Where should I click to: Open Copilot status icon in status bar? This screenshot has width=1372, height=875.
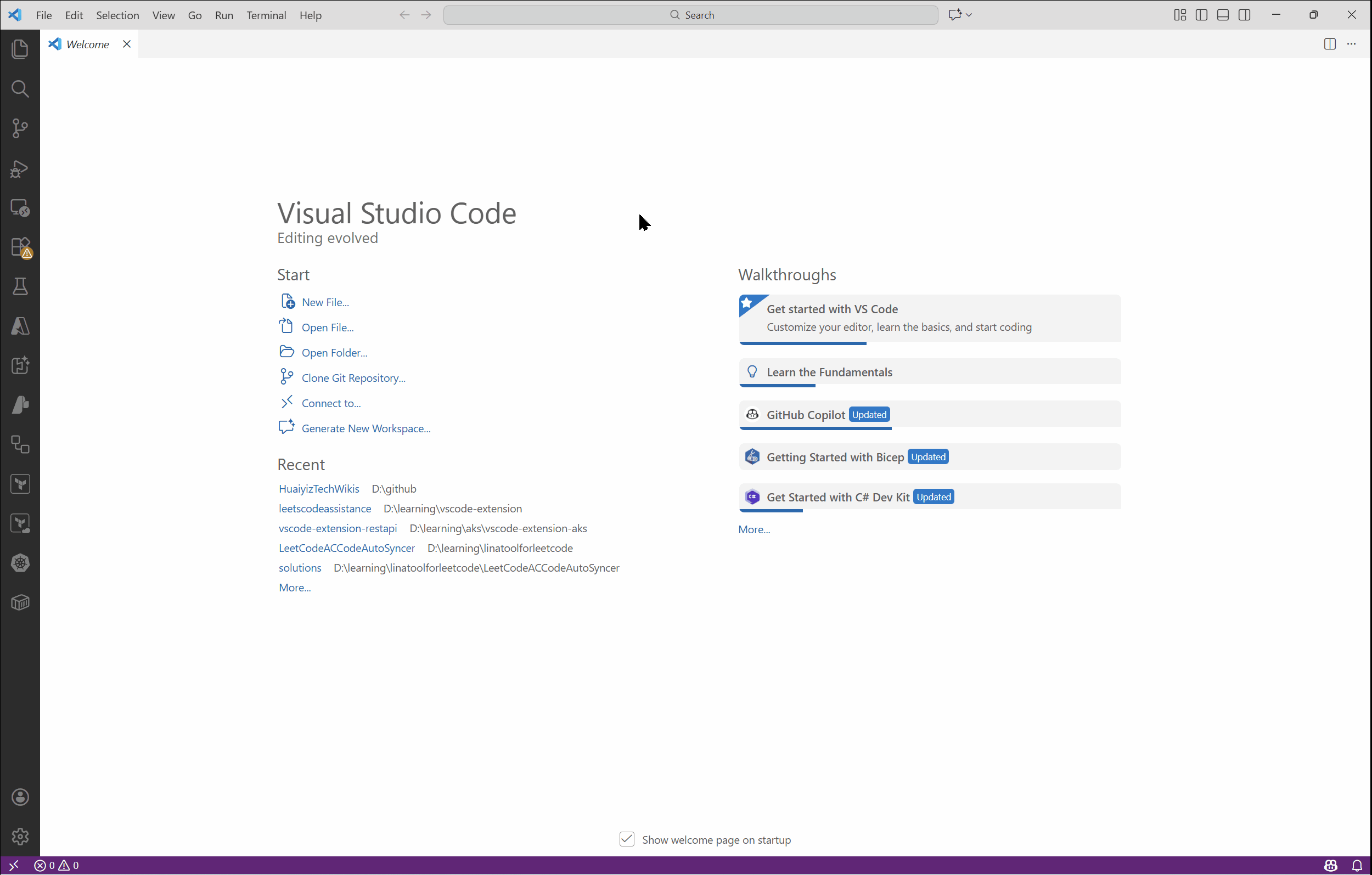[1330, 865]
